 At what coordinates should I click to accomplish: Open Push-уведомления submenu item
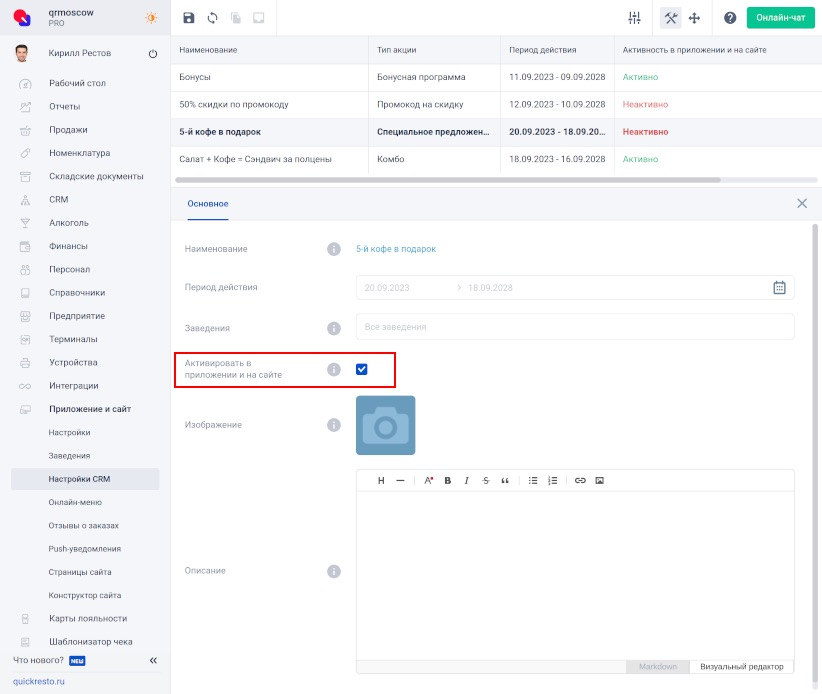click(x=84, y=549)
